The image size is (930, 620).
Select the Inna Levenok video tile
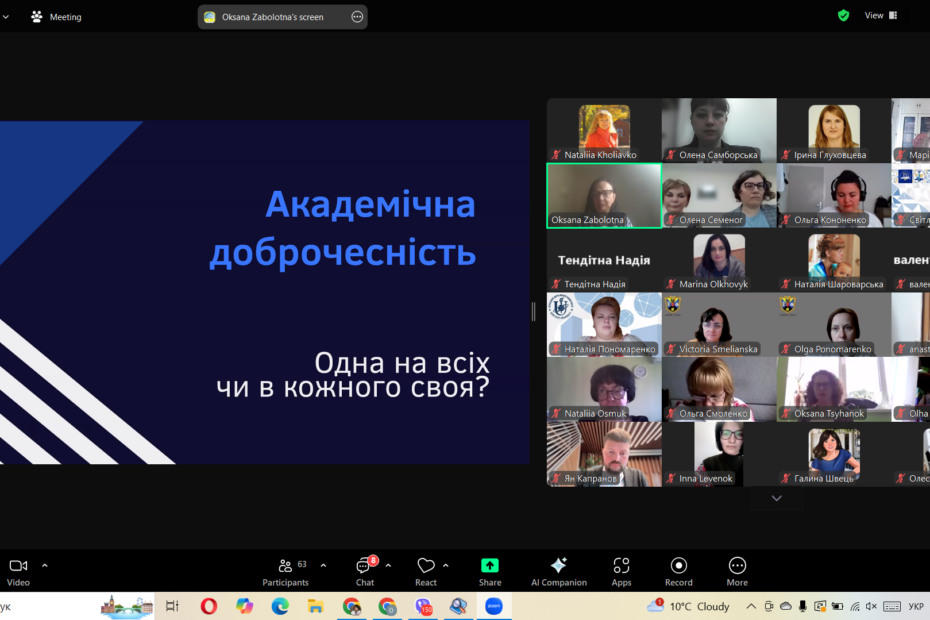(719, 454)
